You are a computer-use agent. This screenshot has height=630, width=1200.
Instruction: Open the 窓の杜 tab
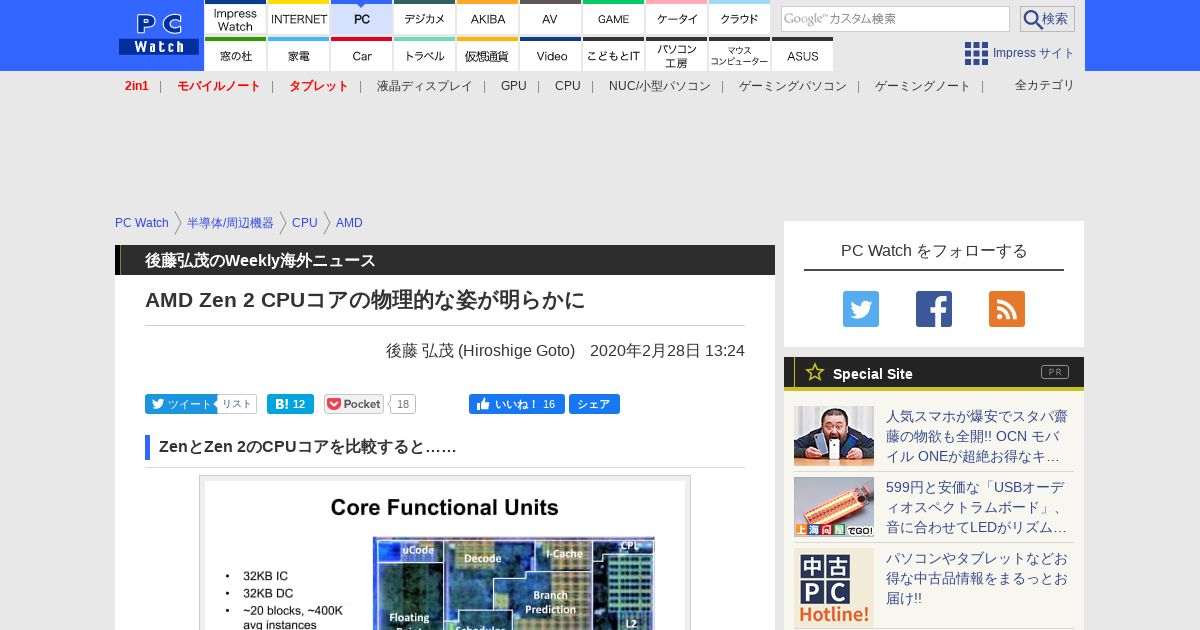235,55
